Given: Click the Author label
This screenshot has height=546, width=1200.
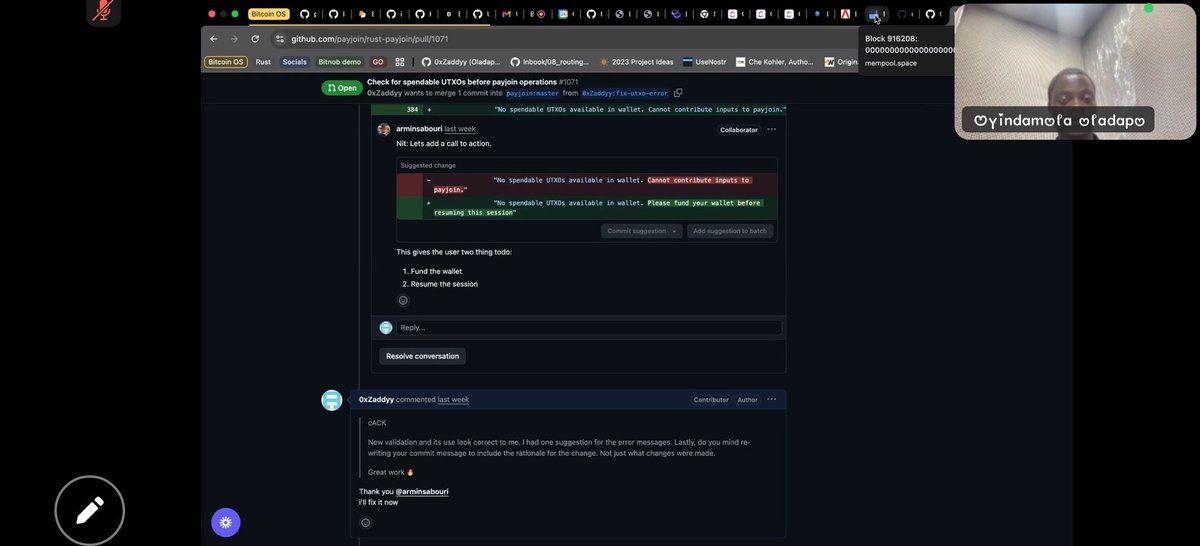Looking at the screenshot, I should coord(747,400).
